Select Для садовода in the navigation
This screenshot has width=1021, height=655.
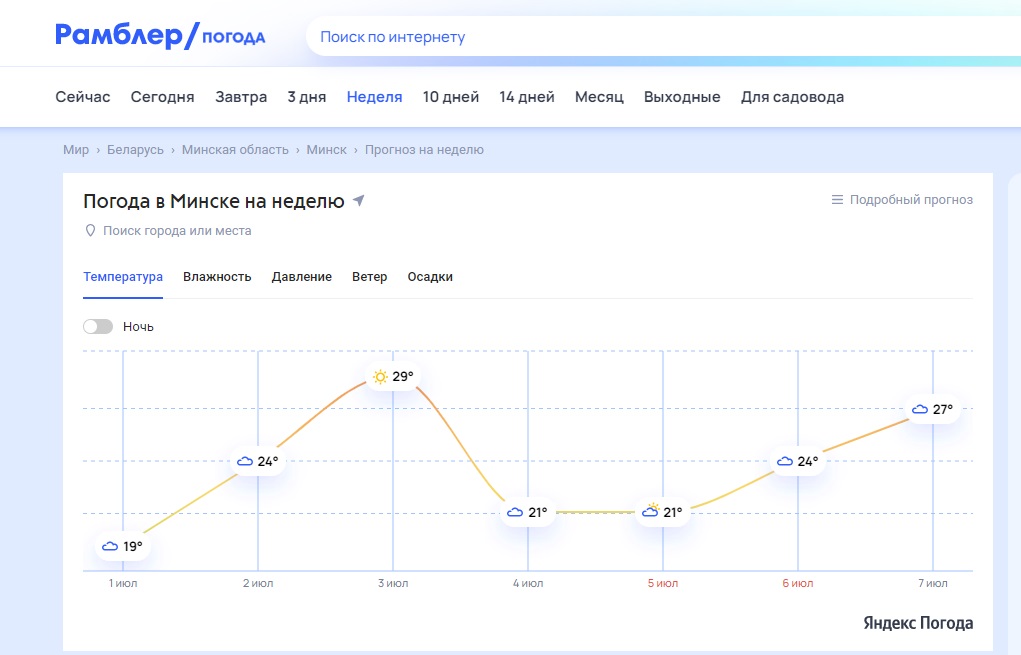coord(792,97)
